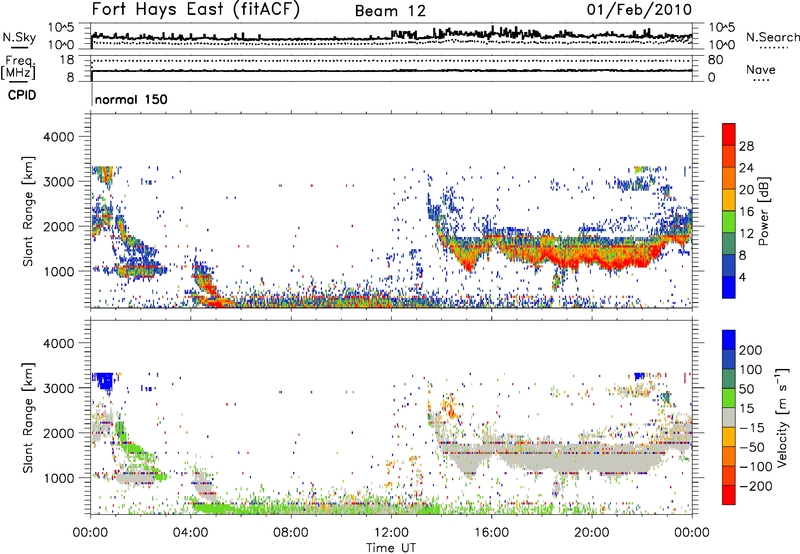Screen dimensions: 800x554
Task: Click the 80 Nave axis tick label
Action: point(715,60)
